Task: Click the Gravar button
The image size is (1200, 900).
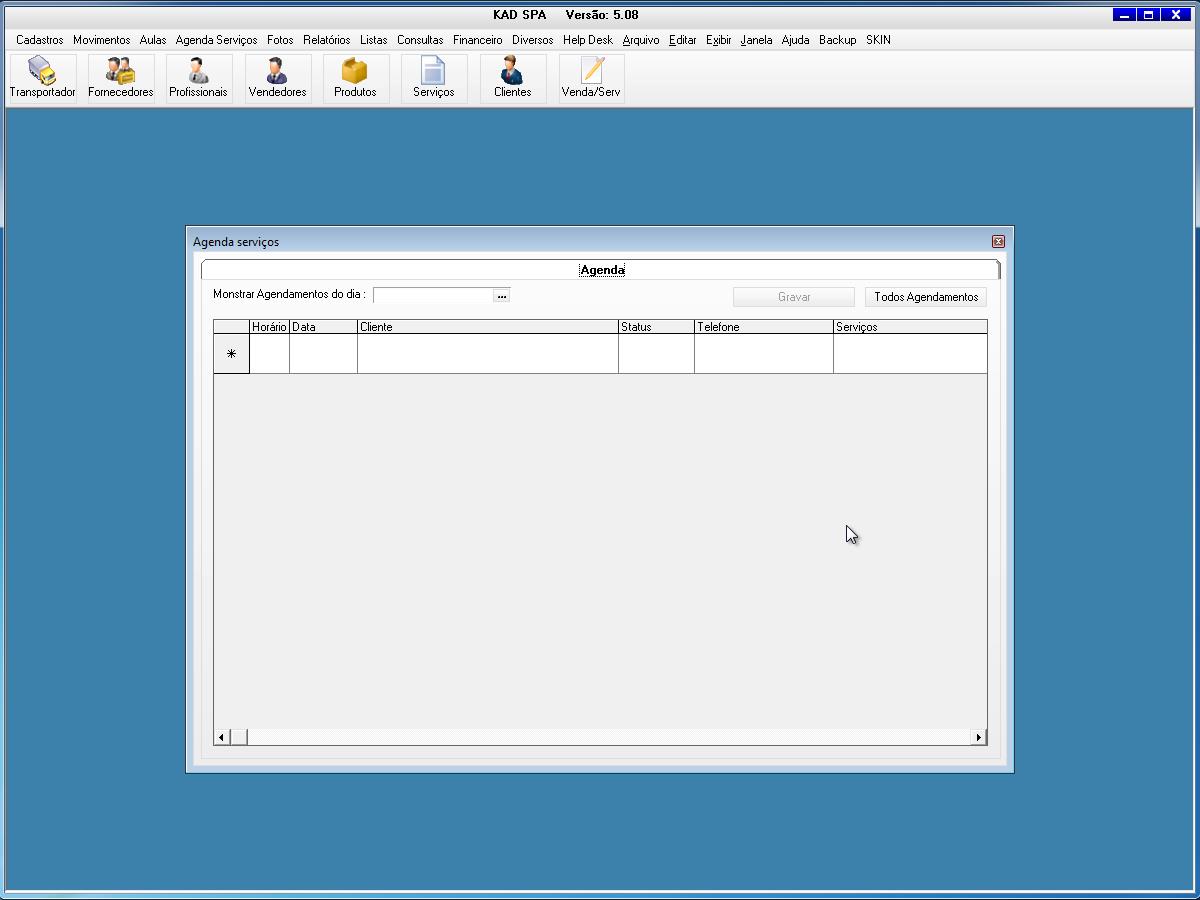Action: [794, 297]
